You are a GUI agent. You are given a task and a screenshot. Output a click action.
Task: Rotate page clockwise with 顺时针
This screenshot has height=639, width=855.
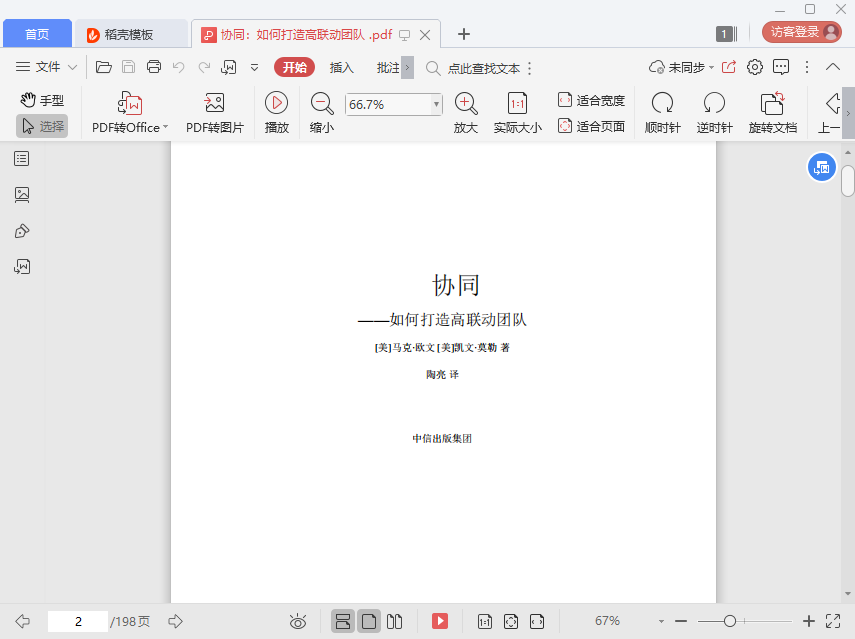point(662,103)
